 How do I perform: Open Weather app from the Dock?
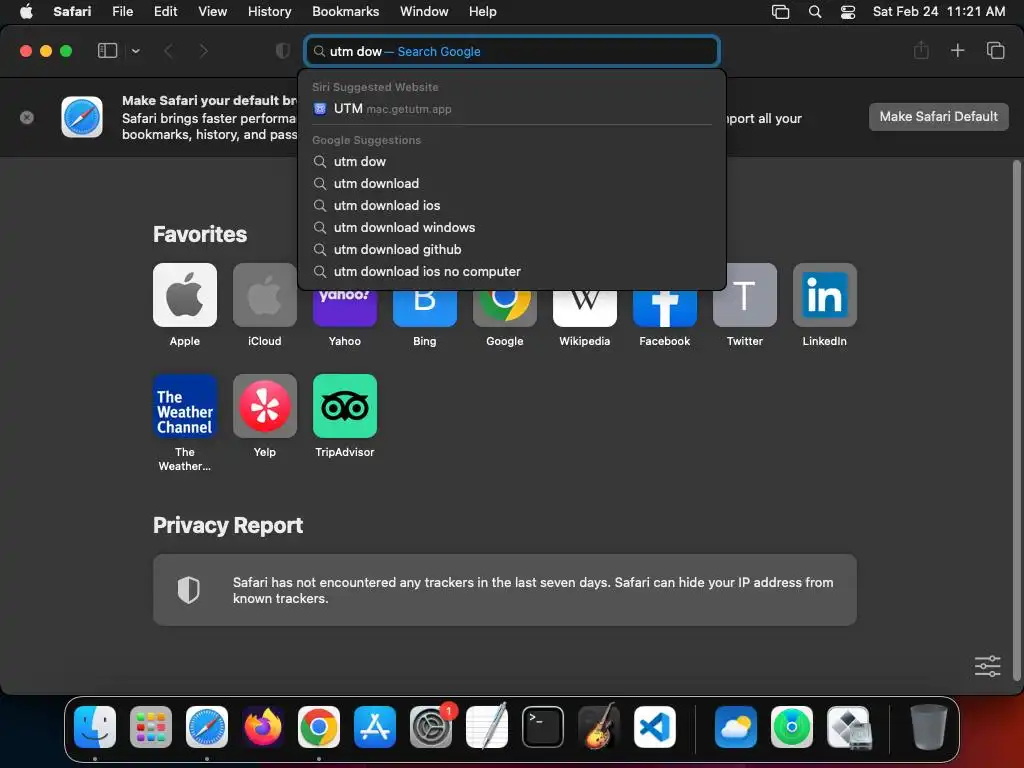tap(736, 727)
